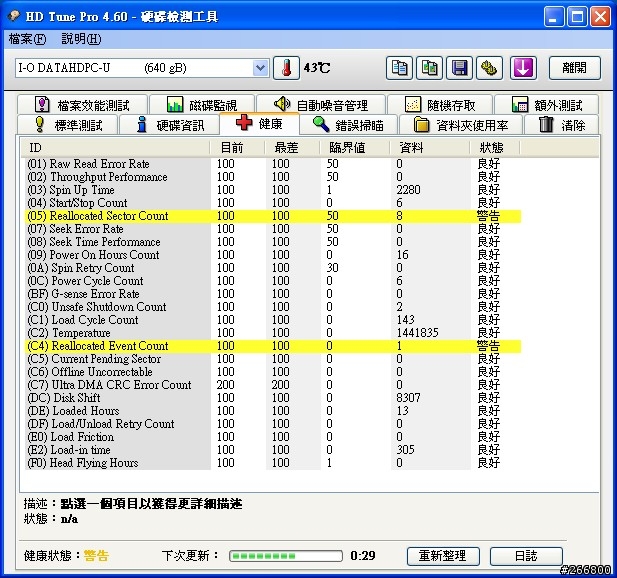
Task: Switch to the 清除 erase tab
Action: coord(562,125)
